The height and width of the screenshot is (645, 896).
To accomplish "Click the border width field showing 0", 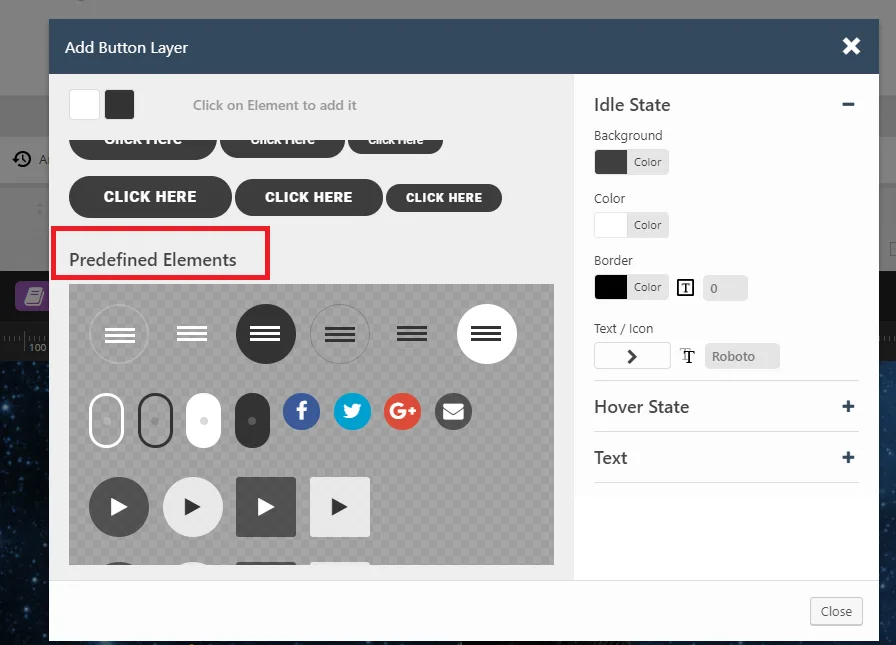I will [x=725, y=288].
